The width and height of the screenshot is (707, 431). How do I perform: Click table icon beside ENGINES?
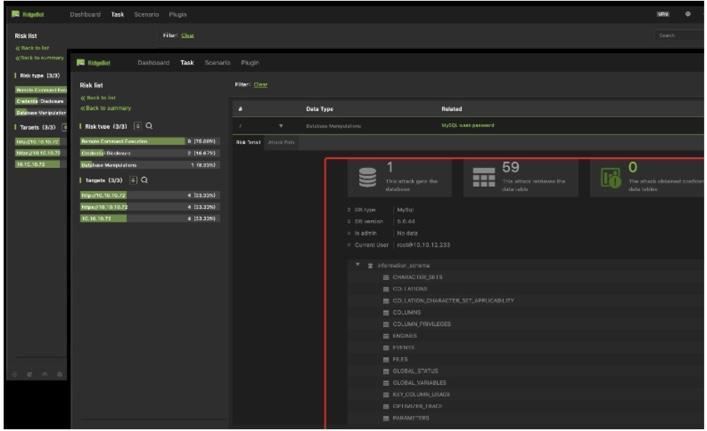tap(386, 336)
